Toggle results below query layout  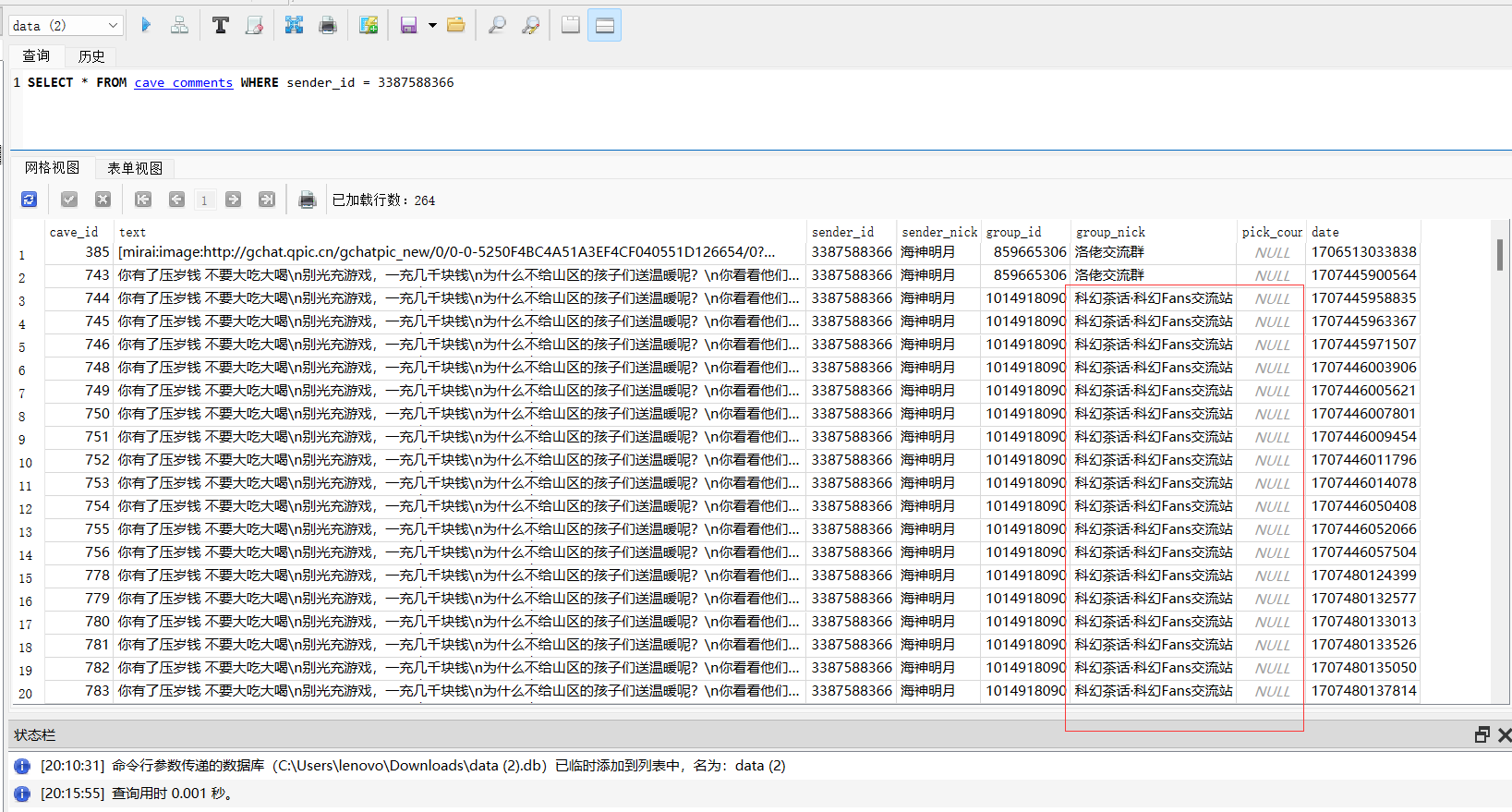coord(605,25)
